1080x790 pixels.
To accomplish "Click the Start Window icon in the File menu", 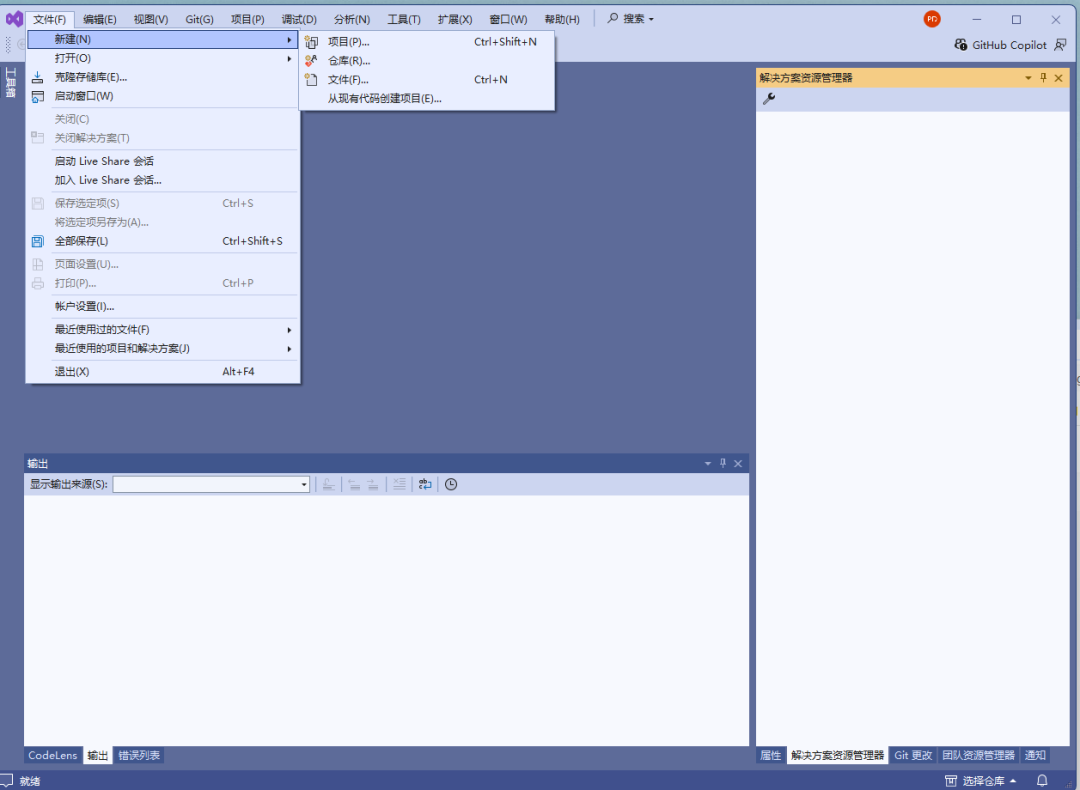I will [x=37, y=96].
